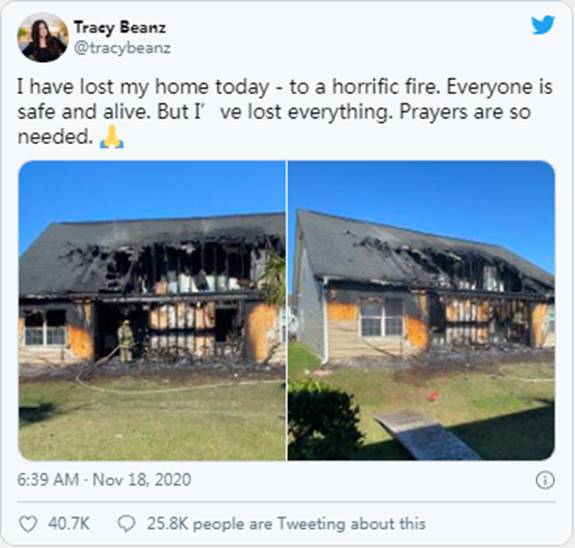Image resolution: width=575 pixels, height=548 pixels.
Task: Click the wooden ramp in right photo
Action: tap(427, 436)
